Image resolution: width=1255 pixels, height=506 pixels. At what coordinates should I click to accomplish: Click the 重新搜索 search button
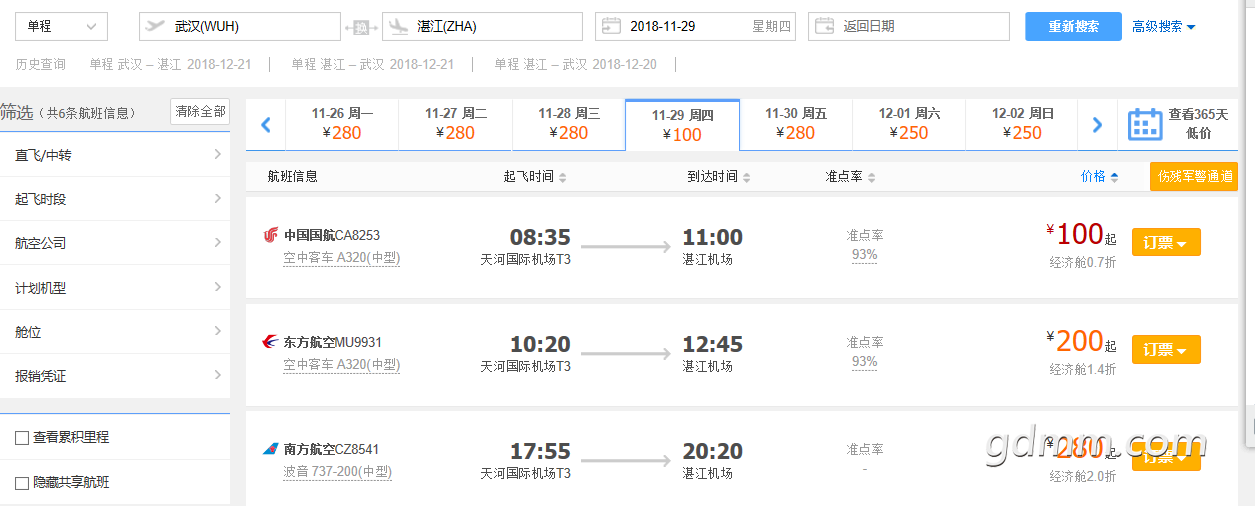pos(1073,26)
